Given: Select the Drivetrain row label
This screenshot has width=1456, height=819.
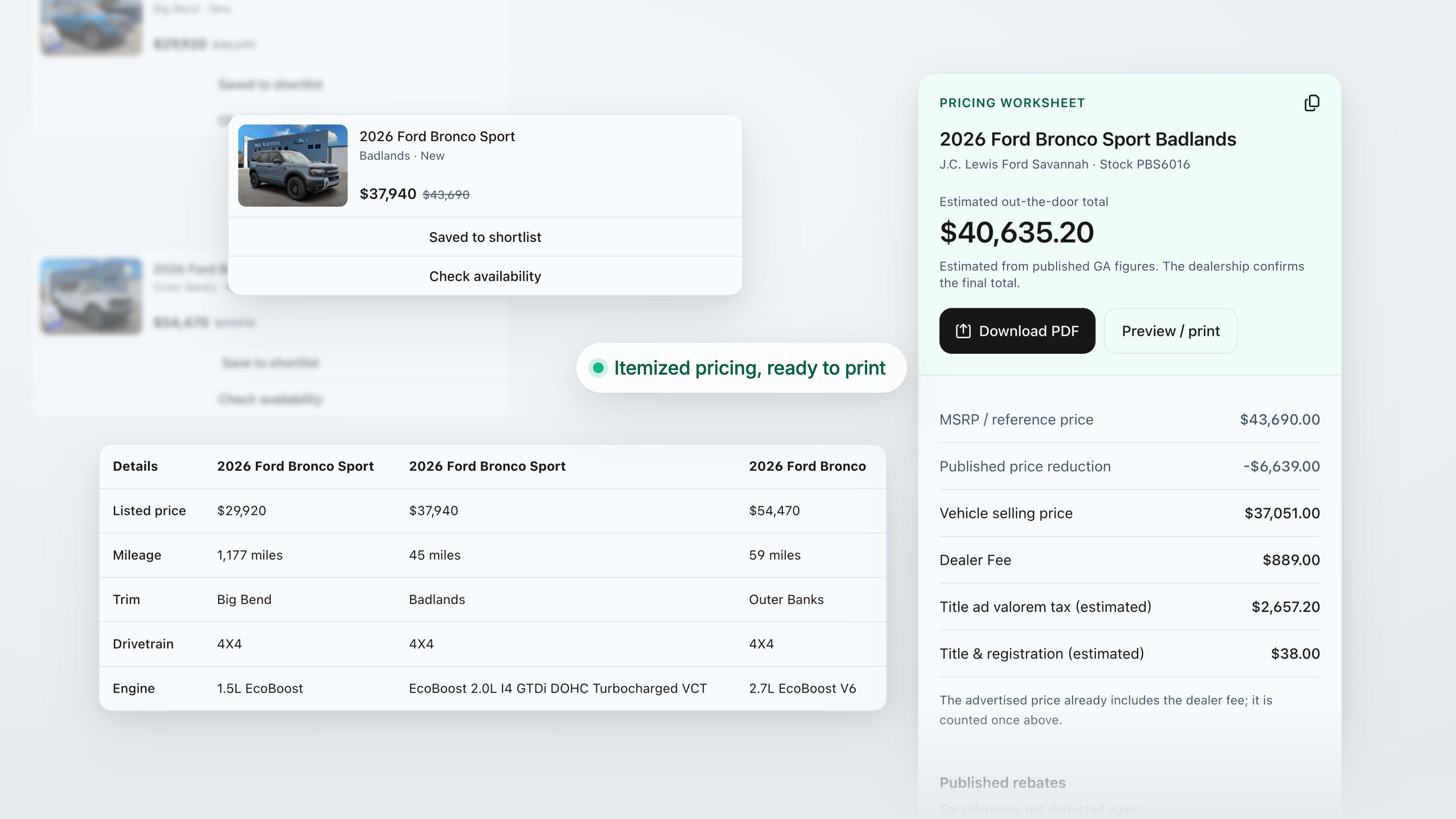Looking at the screenshot, I should [x=143, y=644].
